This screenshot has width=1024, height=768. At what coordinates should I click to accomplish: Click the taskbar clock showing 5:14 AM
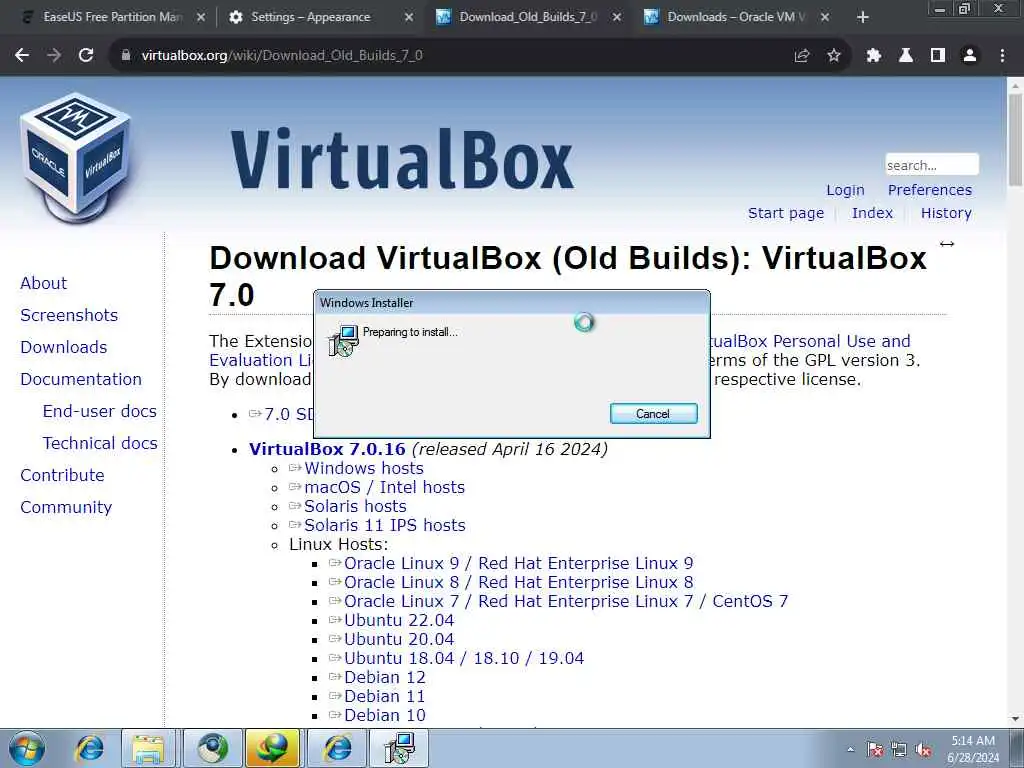pyautogui.click(x=972, y=748)
